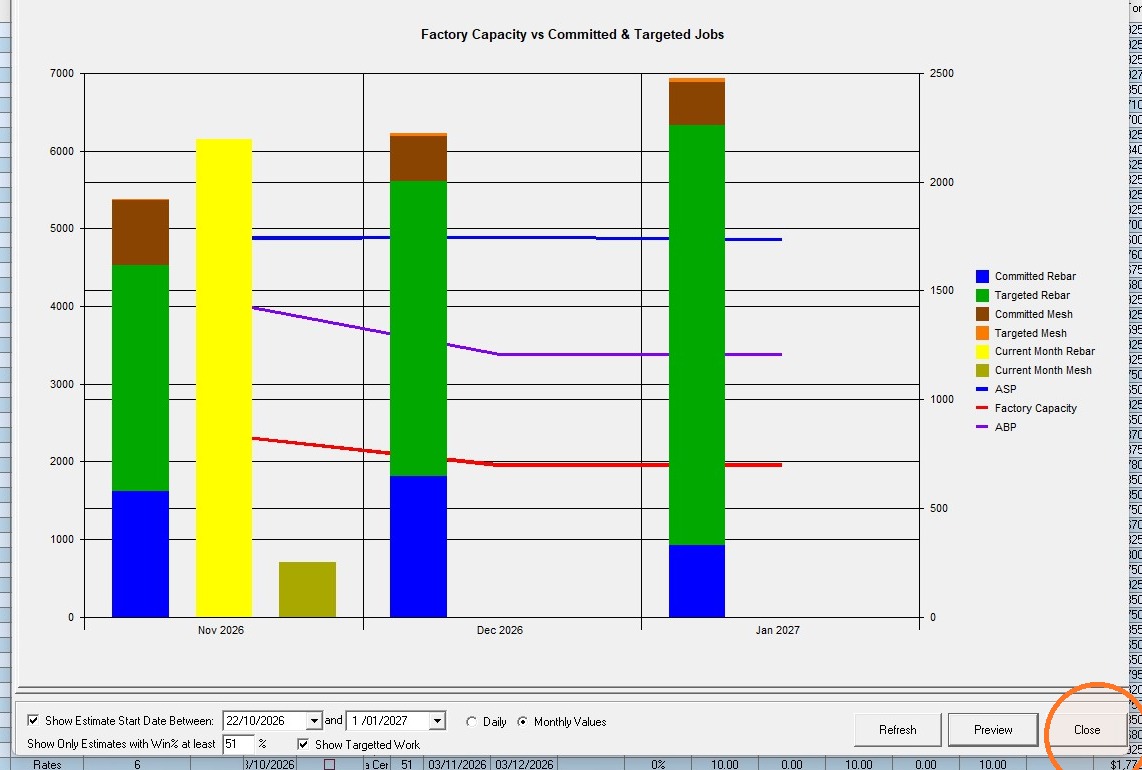The height and width of the screenshot is (770, 1142).
Task: Click the Current Month Rebar legend label
Action: click(x=1044, y=351)
